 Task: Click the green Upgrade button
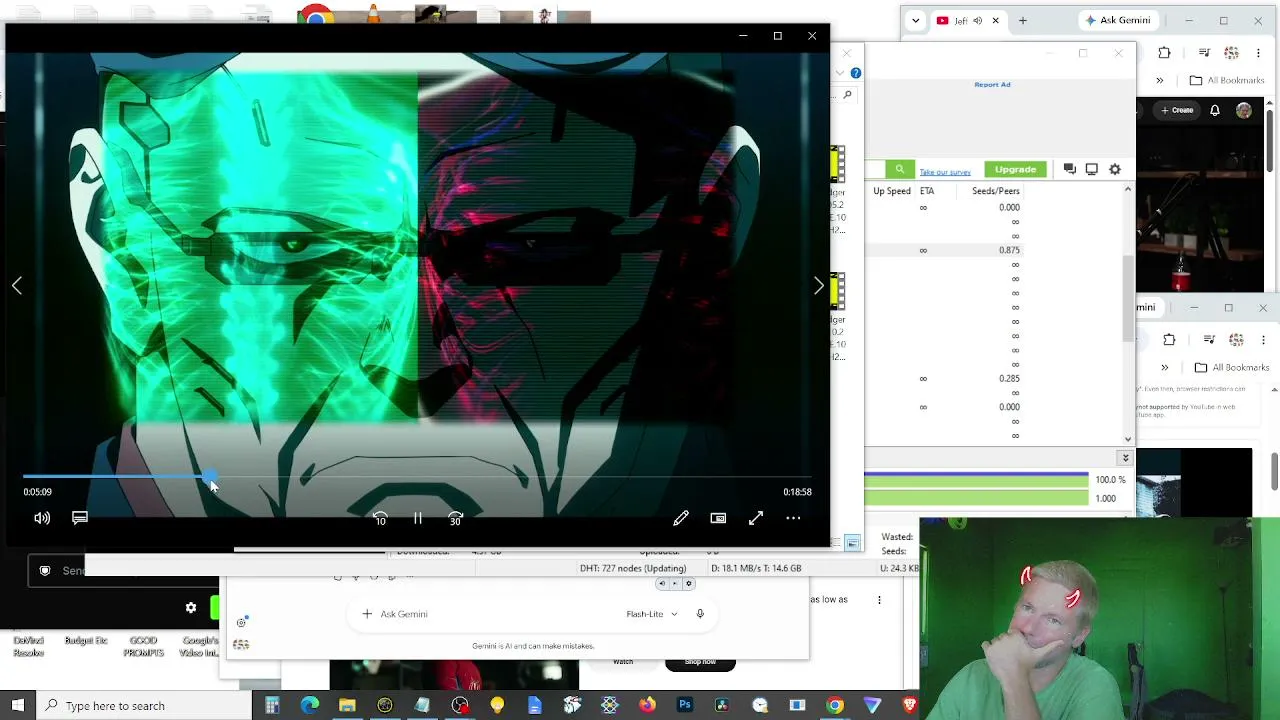coord(1015,169)
